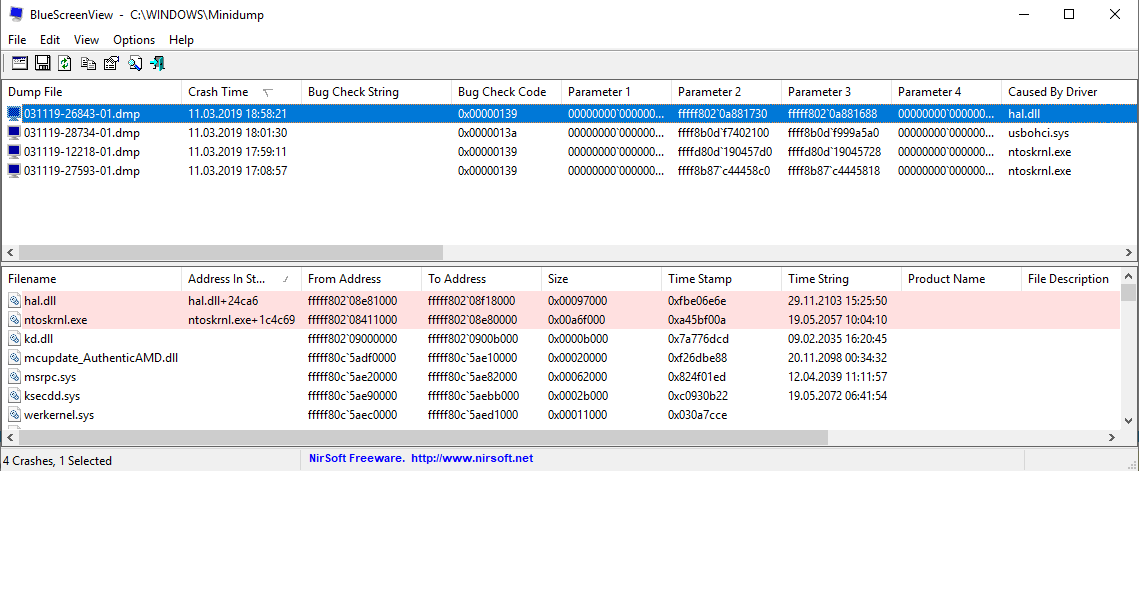
Task: Sort by Bug Check String column
Action: coord(376,92)
